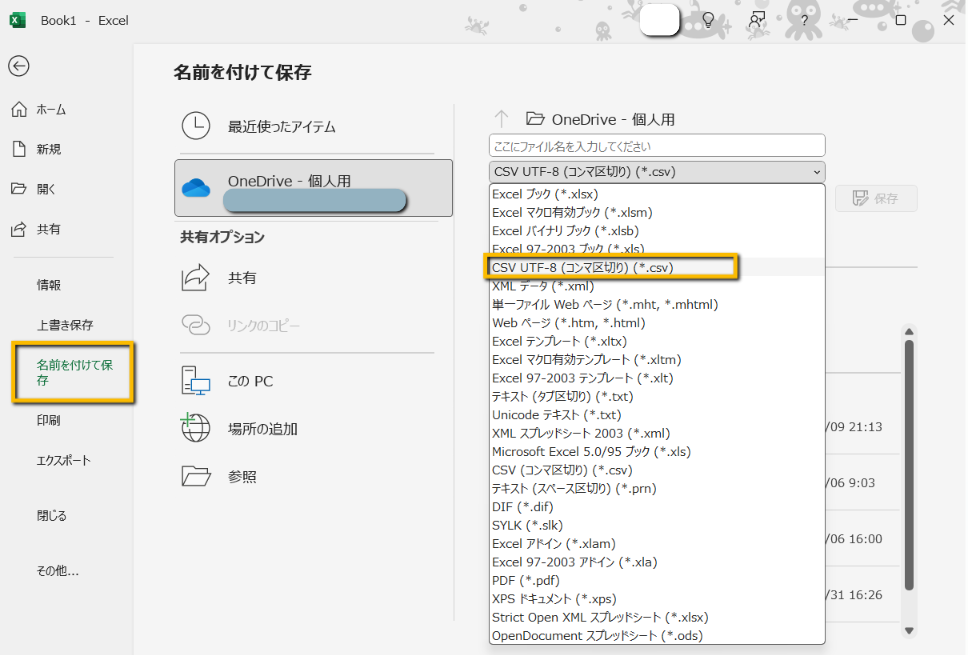968x655 pixels.
Task: Select DIF (*.dif) format
Action: [x=657, y=507]
